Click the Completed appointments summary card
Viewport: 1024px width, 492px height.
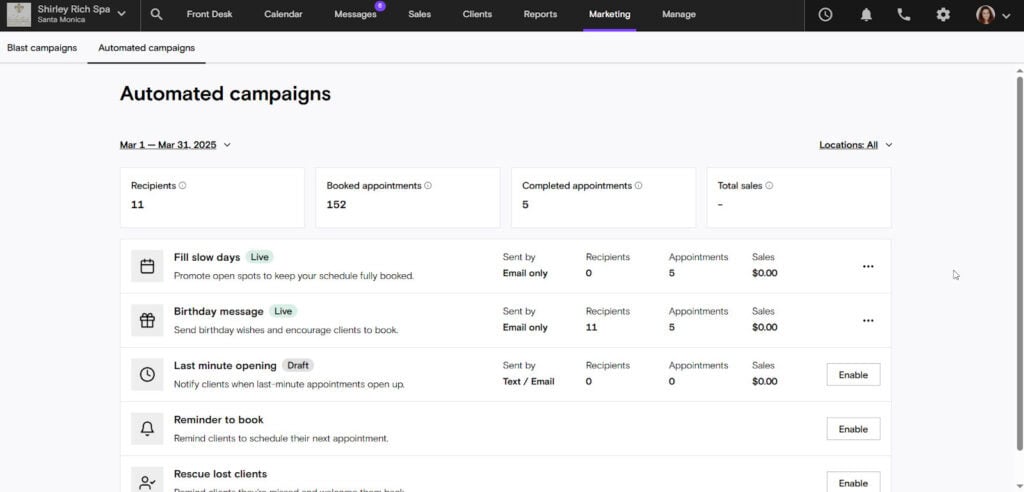pos(603,197)
